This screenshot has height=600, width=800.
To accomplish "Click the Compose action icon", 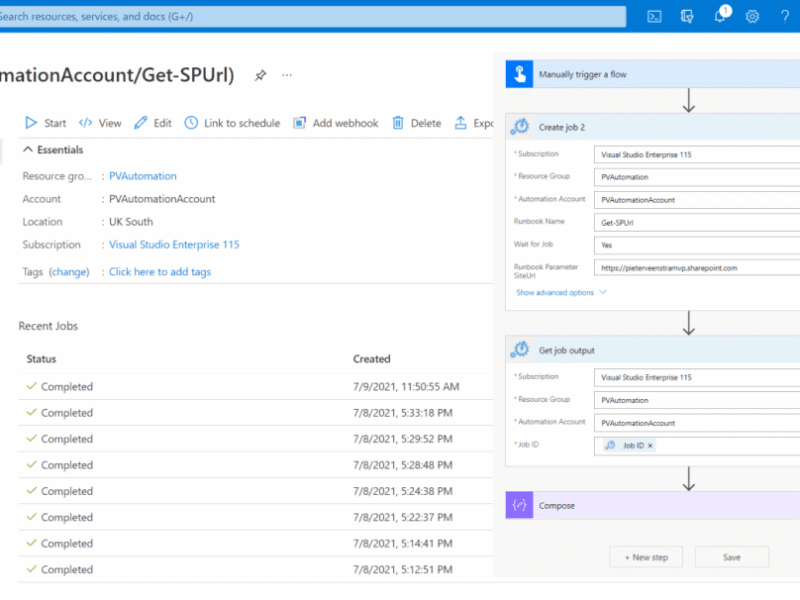I will (x=519, y=505).
